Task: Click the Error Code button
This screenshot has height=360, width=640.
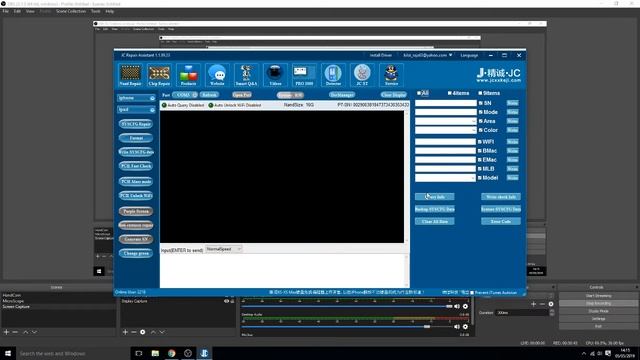Action: [501, 221]
